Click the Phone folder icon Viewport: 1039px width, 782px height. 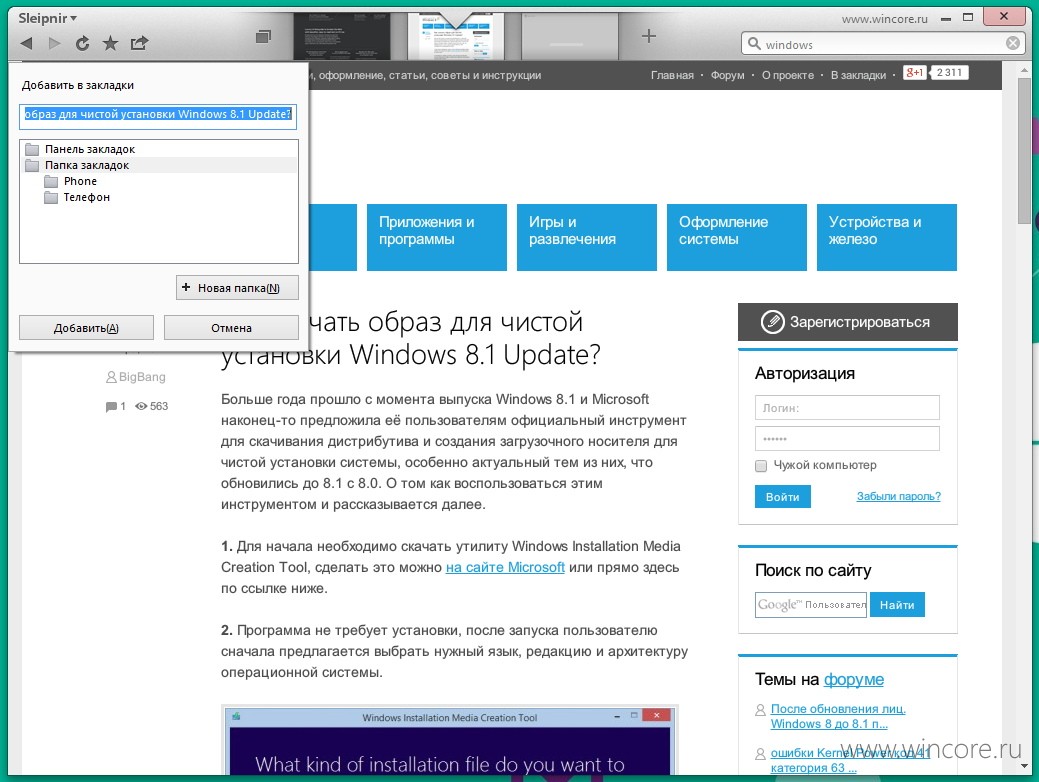(51, 182)
